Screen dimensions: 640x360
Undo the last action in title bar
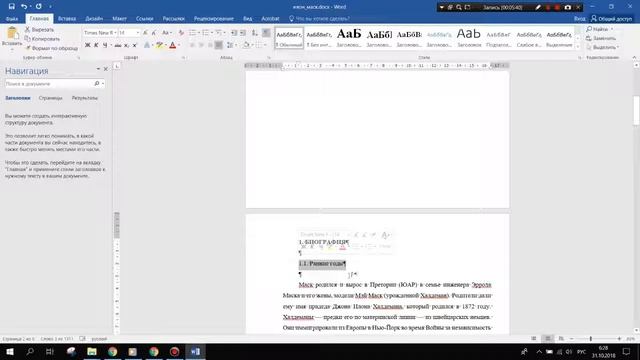tap(24, 7)
